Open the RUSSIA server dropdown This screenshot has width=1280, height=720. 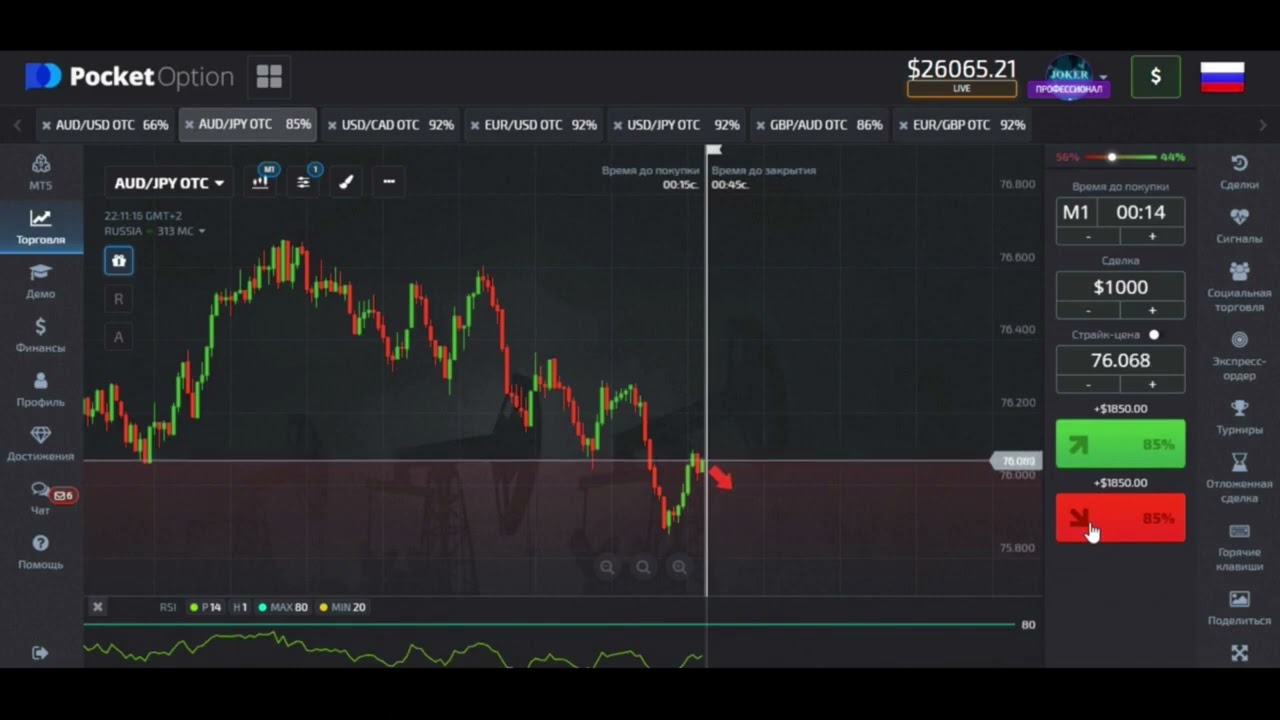click(155, 231)
